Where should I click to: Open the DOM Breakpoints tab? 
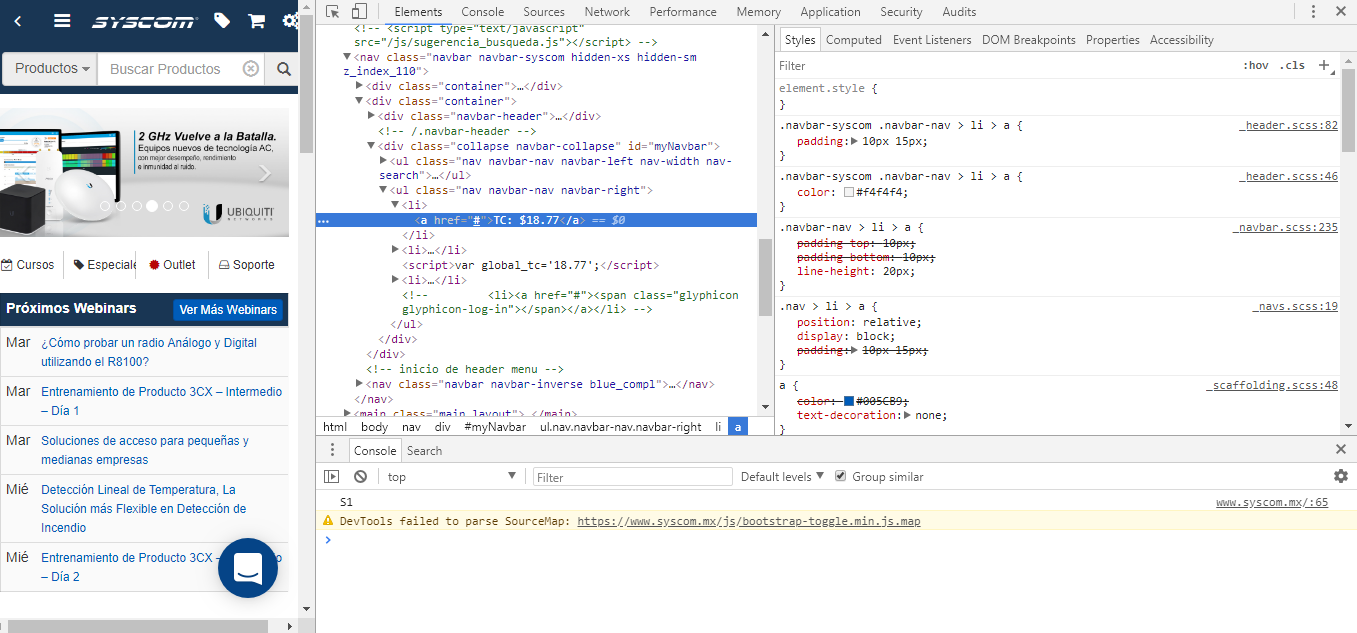tap(1029, 40)
